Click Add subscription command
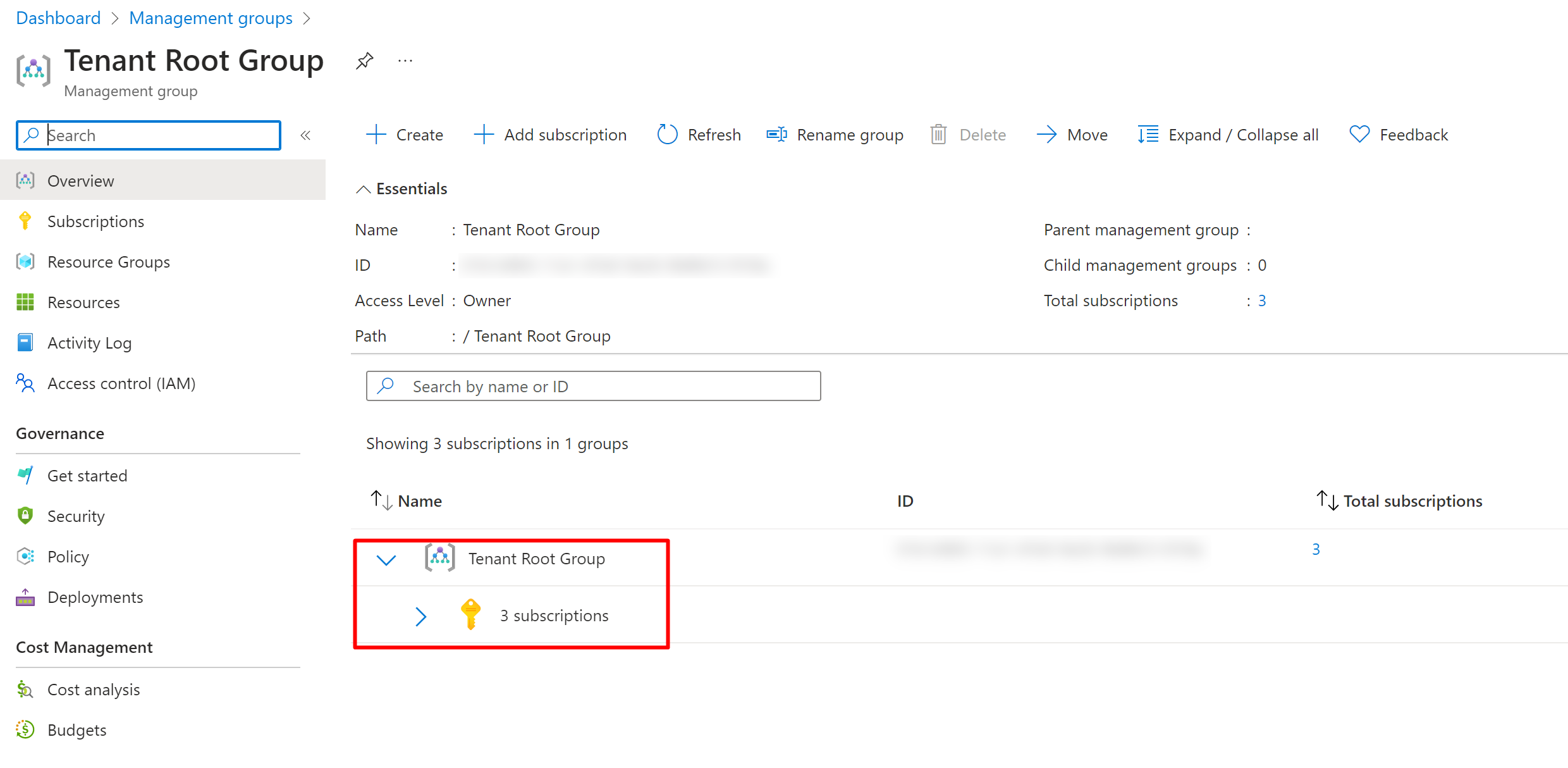Screen dimensions: 1568x768 pos(550,135)
